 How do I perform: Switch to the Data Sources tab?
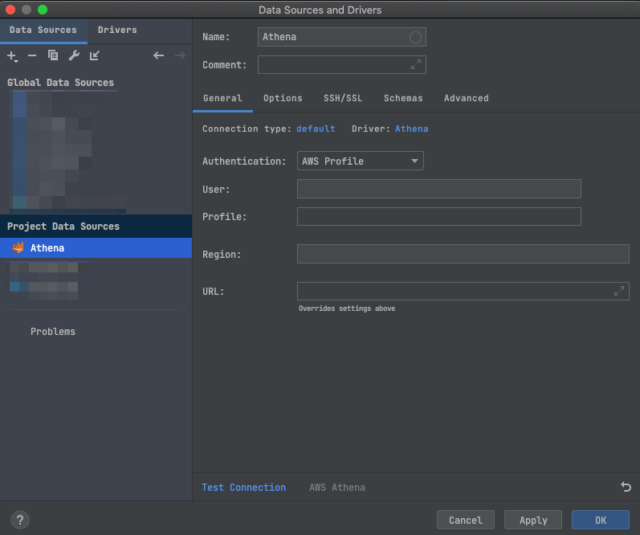point(43,30)
